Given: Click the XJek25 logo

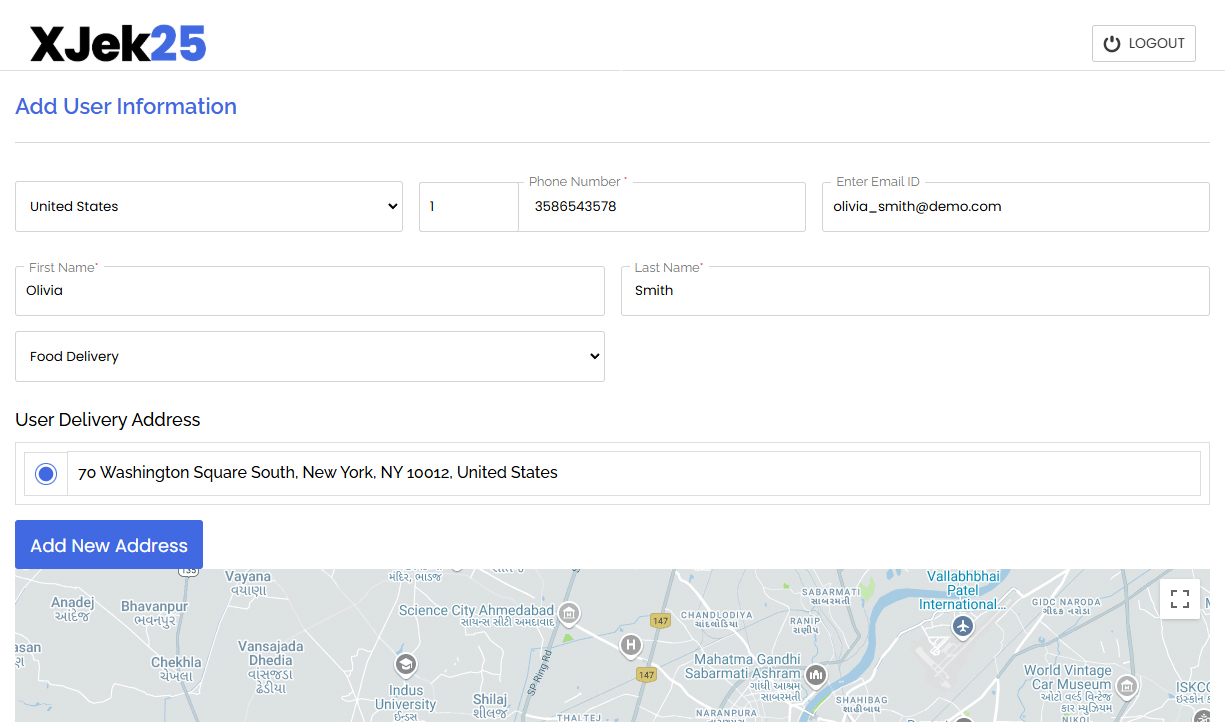Looking at the screenshot, I should (117, 43).
